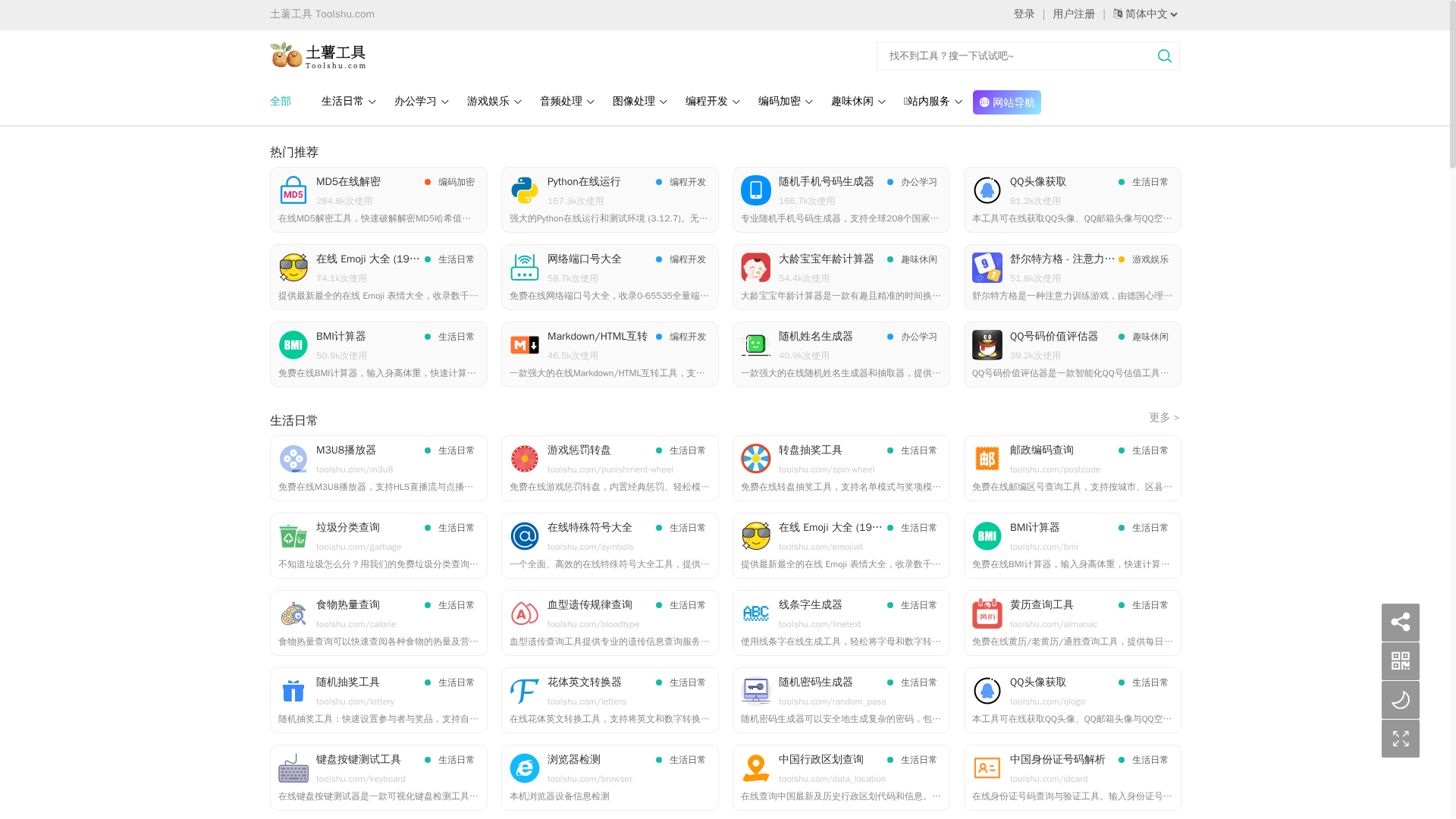Expand the 游戏娱乐 category menu
This screenshot has width=1456, height=819.
click(x=494, y=102)
